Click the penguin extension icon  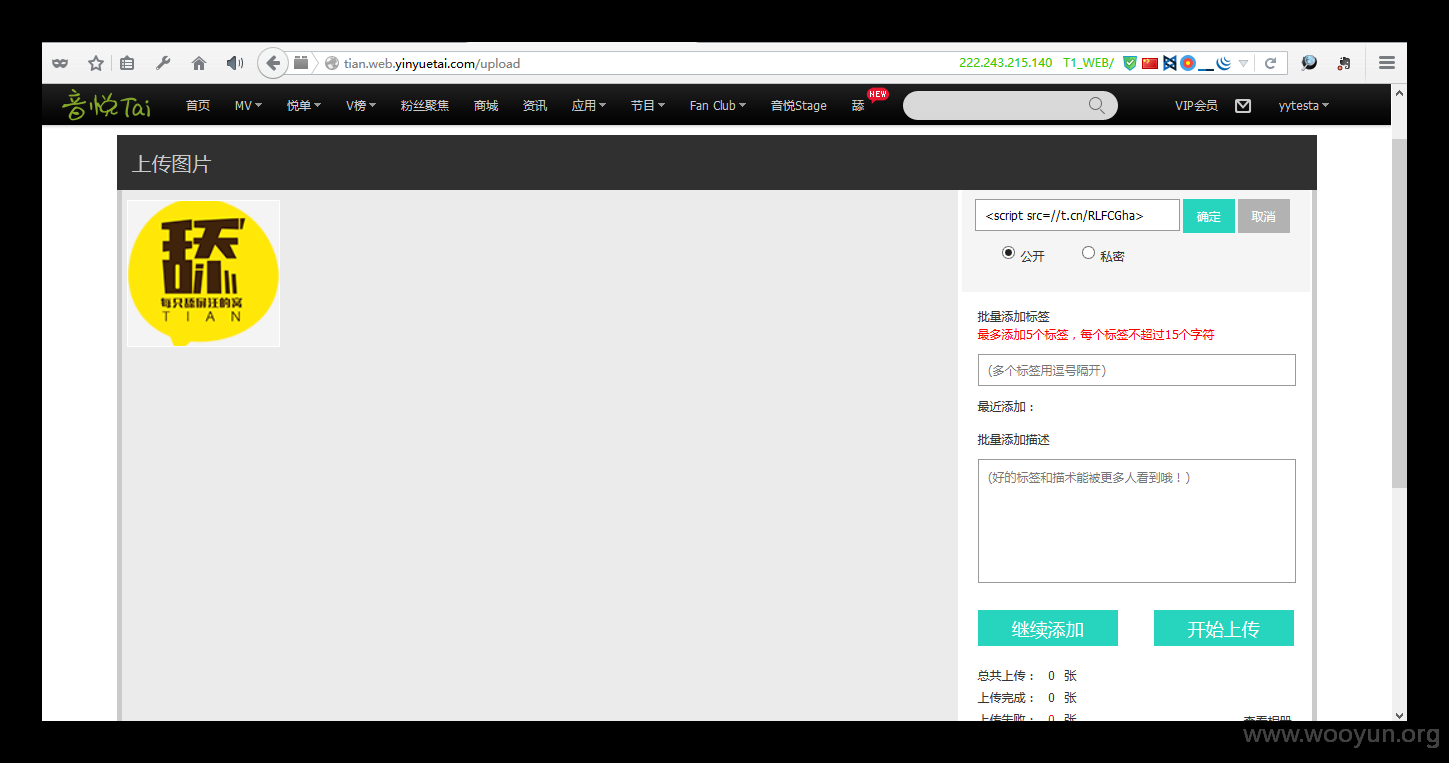(x=1344, y=63)
